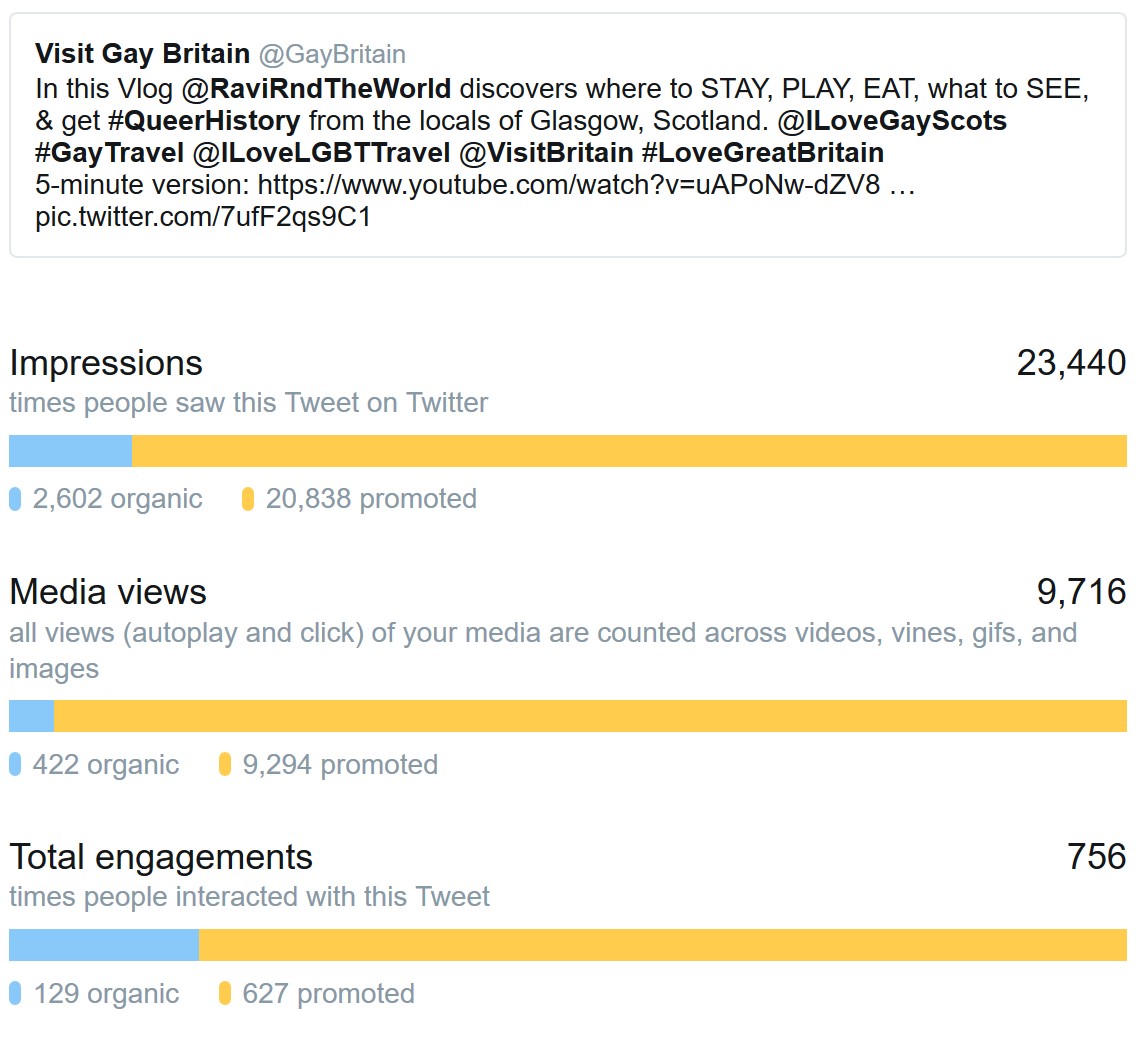Click blue organic segment of Media views bar
The image size is (1144, 1048).
[x=31, y=716]
